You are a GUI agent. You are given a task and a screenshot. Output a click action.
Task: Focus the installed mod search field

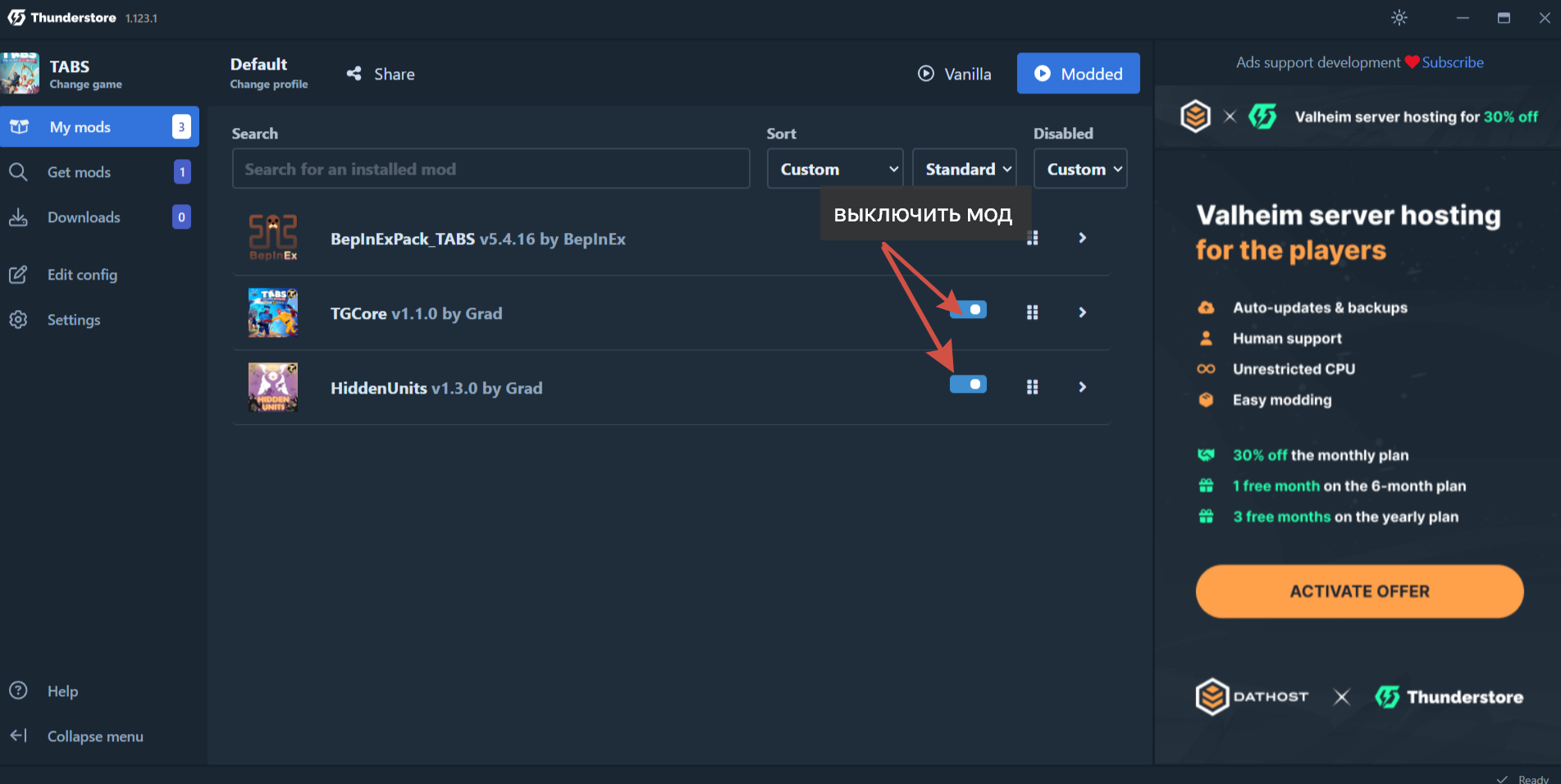(491, 169)
